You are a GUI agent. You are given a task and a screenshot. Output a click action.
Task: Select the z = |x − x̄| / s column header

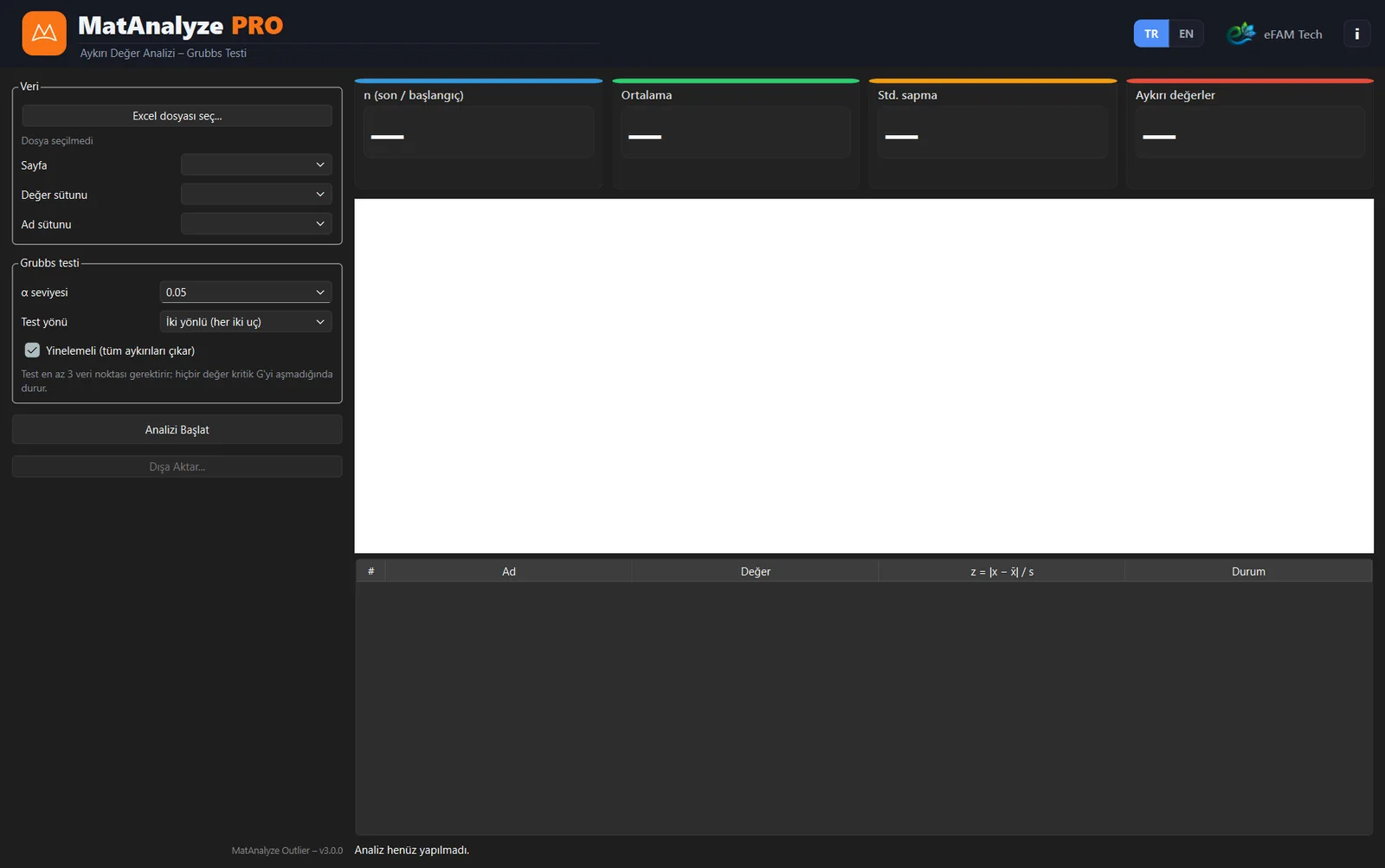[1002, 571]
